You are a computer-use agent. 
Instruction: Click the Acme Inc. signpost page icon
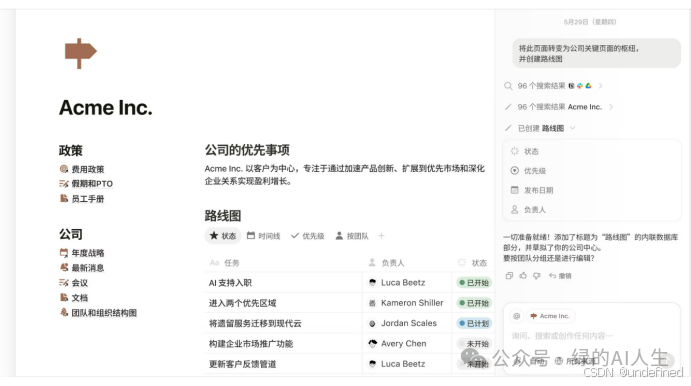point(80,53)
